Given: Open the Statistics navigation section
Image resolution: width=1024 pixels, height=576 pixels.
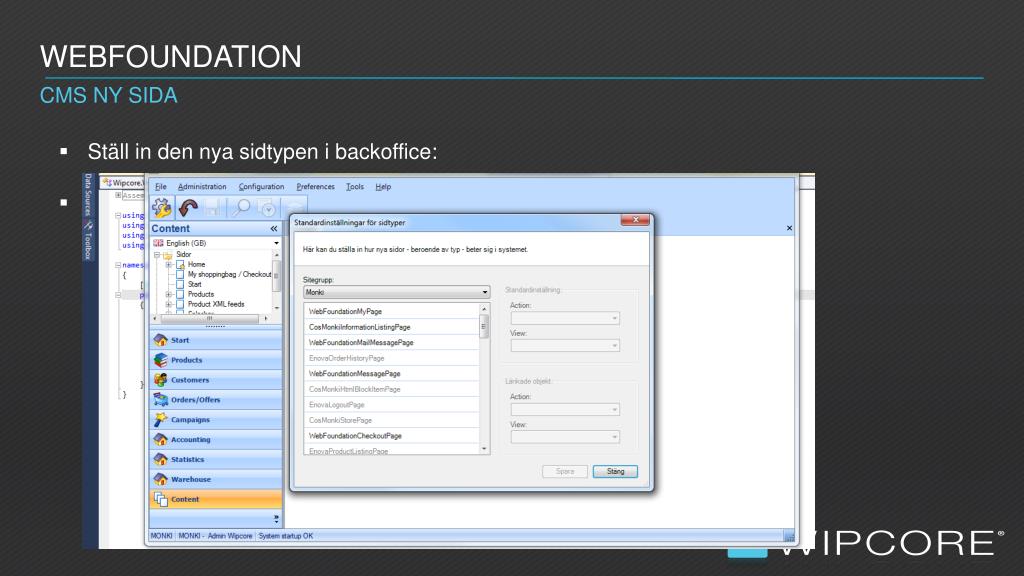Looking at the screenshot, I should click(x=216, y=459).
